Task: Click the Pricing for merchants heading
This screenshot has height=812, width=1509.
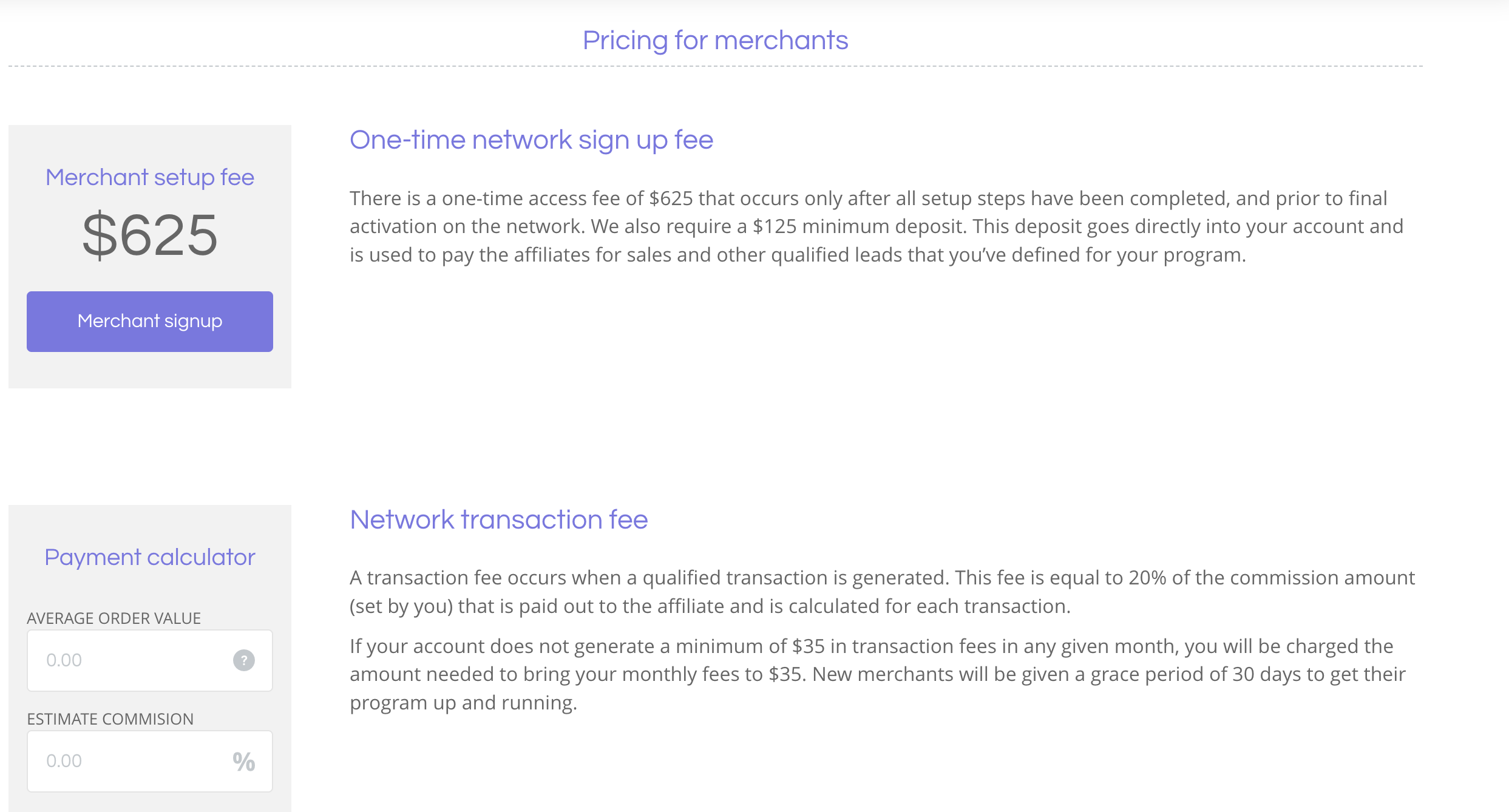Action: point(715,41)
